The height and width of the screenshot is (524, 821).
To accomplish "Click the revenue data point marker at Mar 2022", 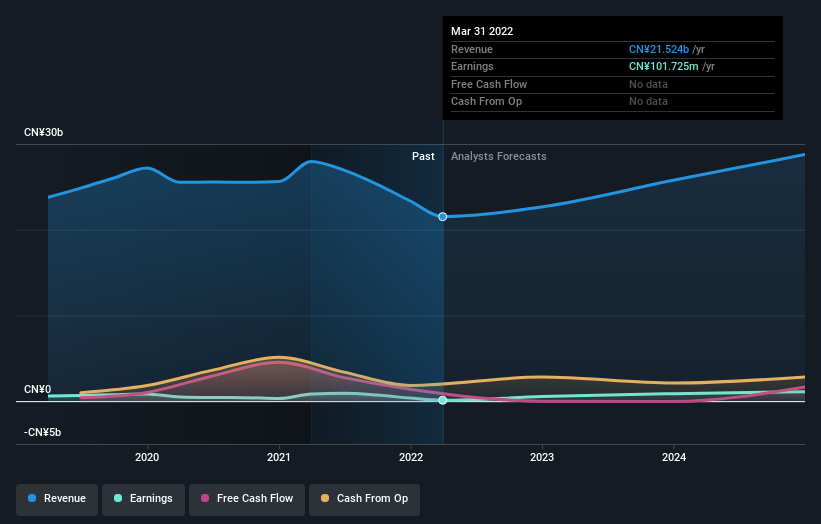I will (x=443, y=217).
